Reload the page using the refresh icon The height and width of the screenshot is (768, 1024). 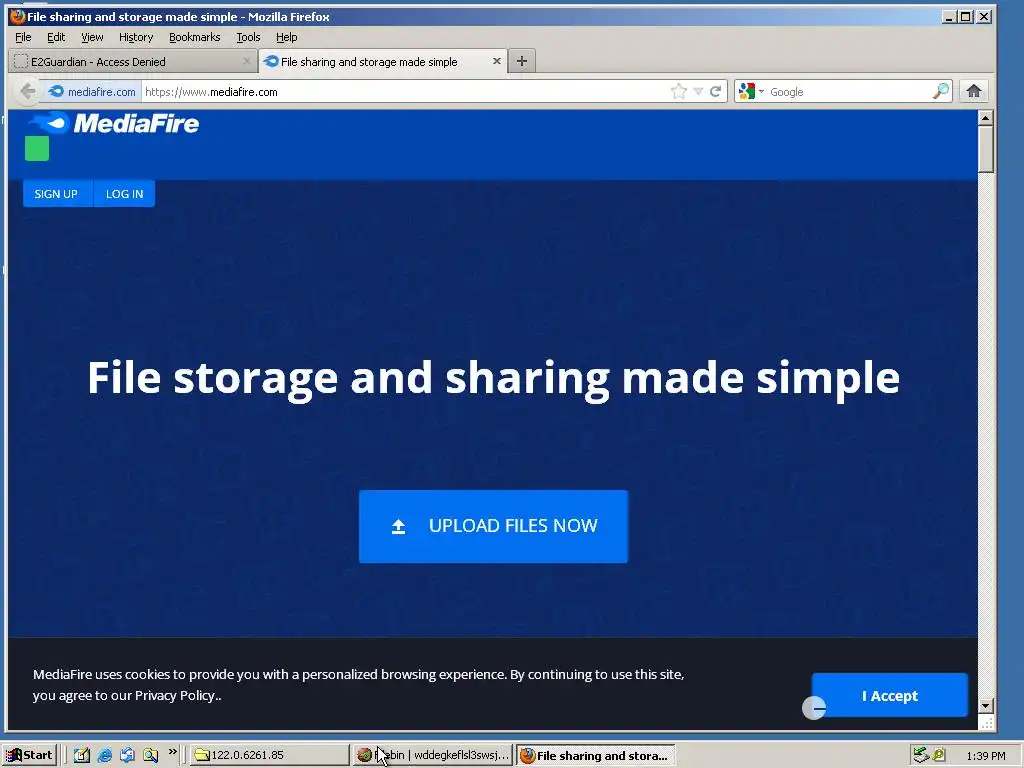pyautogui.click(x=716, y=91)
